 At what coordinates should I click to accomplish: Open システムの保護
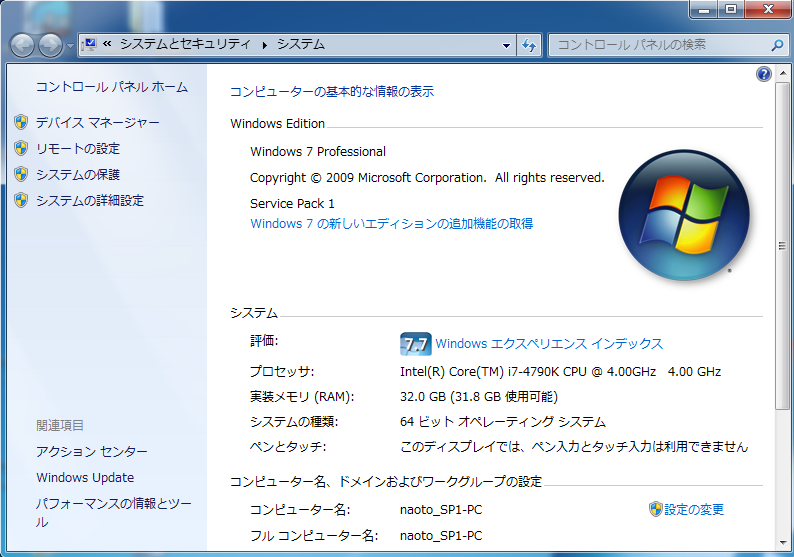[78, 175]
